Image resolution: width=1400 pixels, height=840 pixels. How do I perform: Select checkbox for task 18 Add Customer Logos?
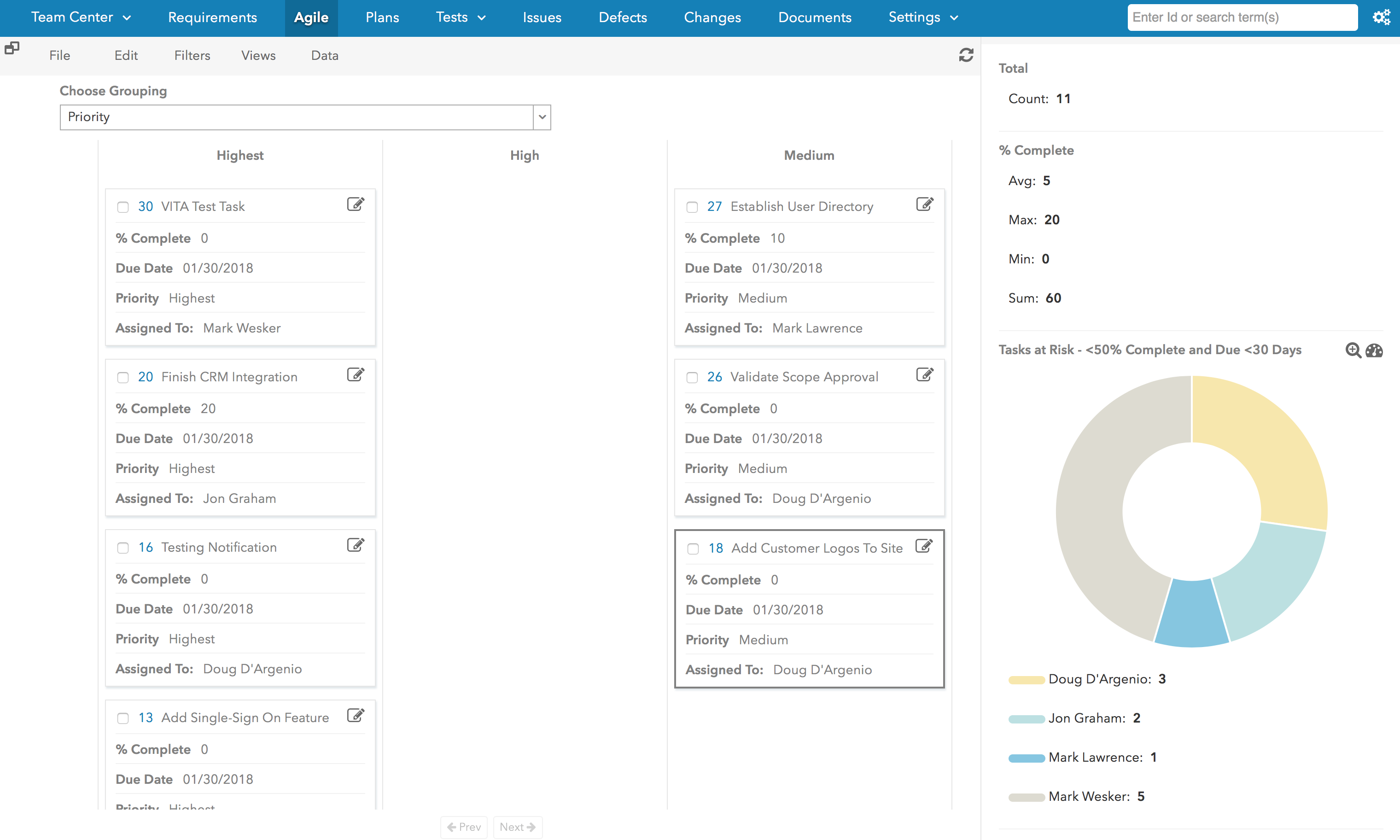[x=693, y=549]
